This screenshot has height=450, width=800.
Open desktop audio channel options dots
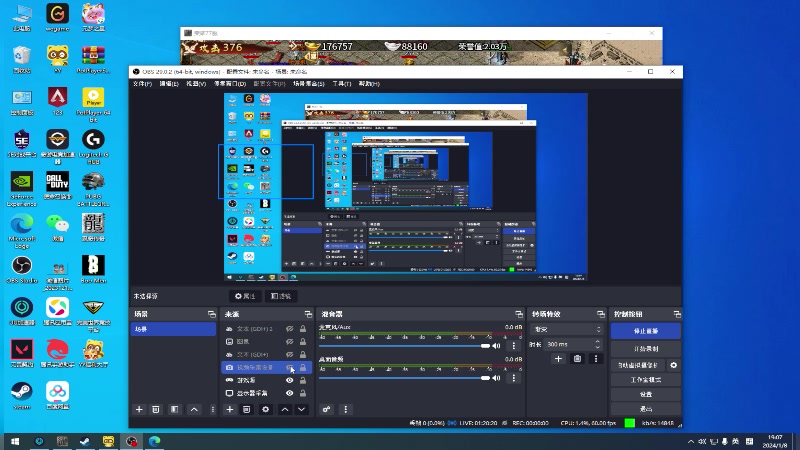[x=514, y=378]
